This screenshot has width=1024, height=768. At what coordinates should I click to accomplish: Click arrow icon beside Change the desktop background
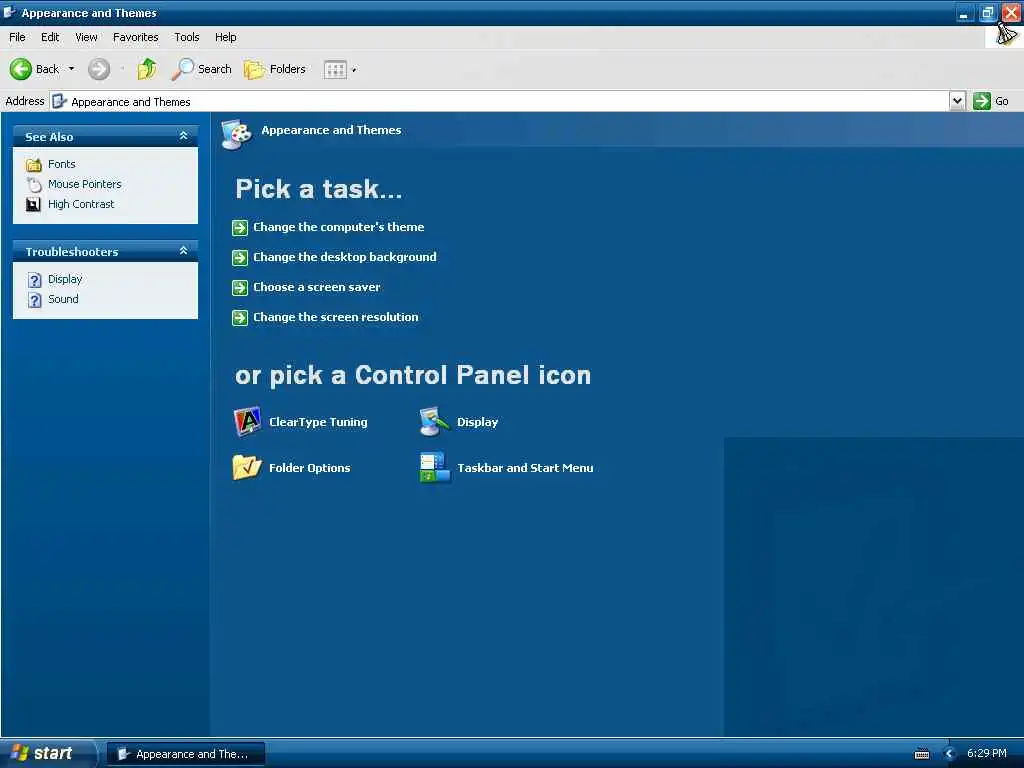pos(240,257)
